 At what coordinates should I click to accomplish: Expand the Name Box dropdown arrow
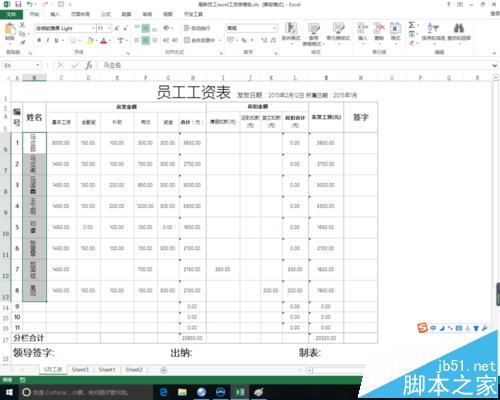pyautogui.click(x=38, y=65)
